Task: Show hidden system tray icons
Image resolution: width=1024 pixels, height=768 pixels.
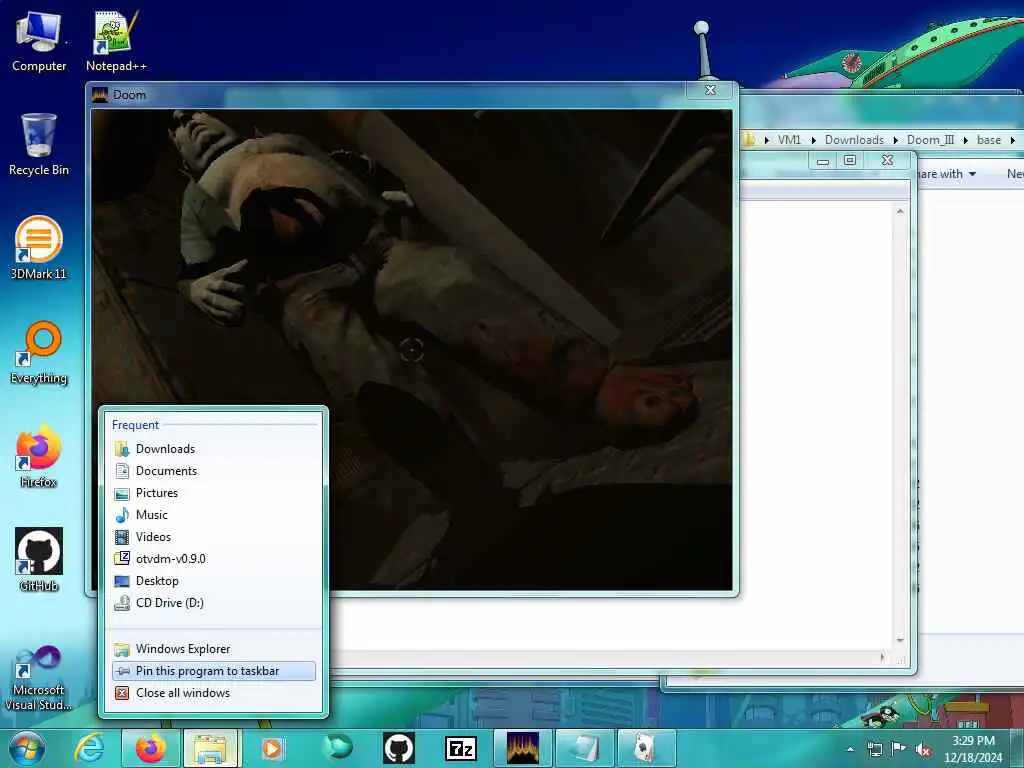Action: coord(850,750)
